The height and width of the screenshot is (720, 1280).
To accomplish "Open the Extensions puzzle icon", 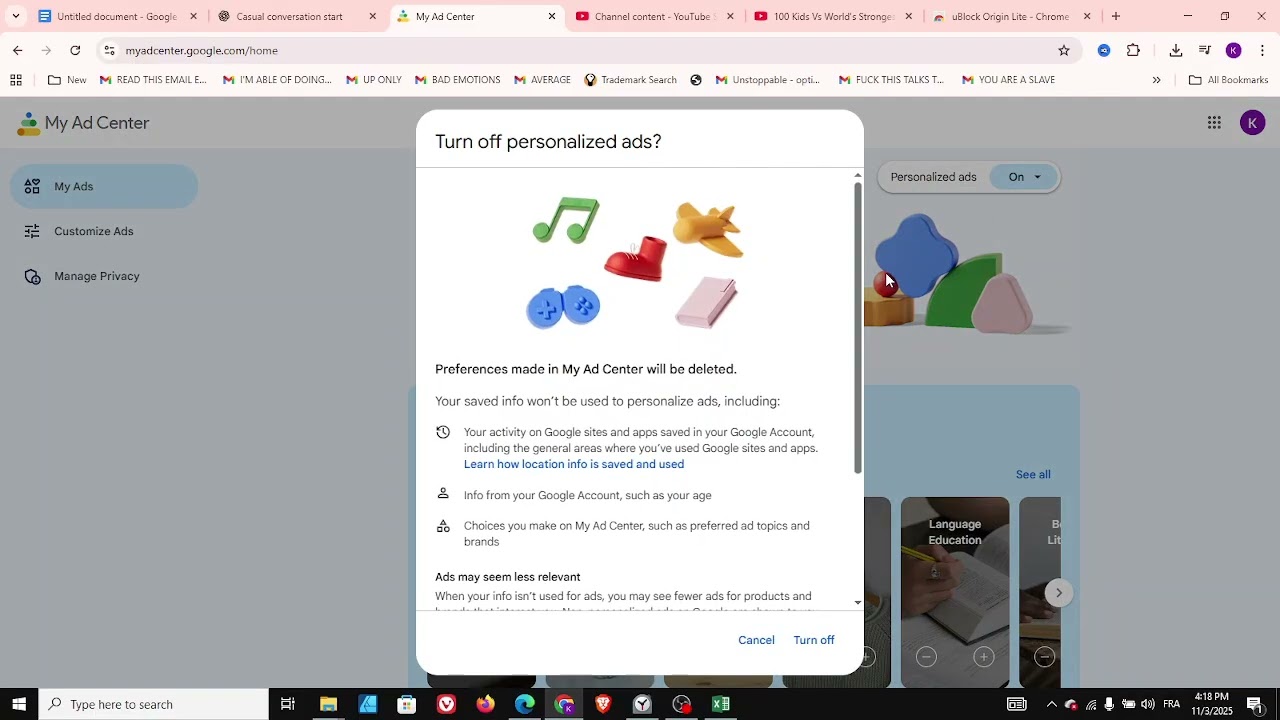I will pos(1133,50).
